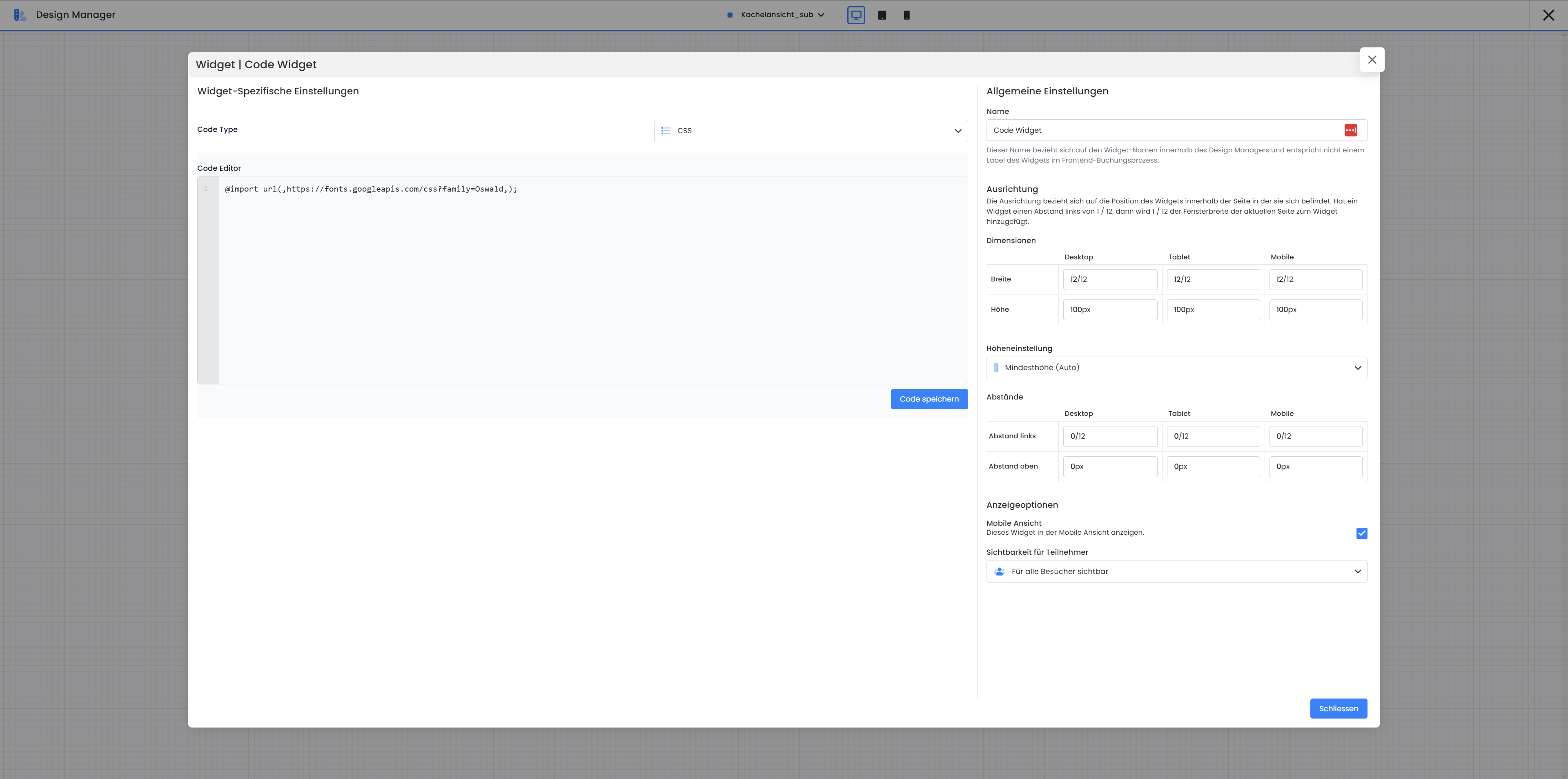Click the Design Manager logo icon

(x=20, y=15)
